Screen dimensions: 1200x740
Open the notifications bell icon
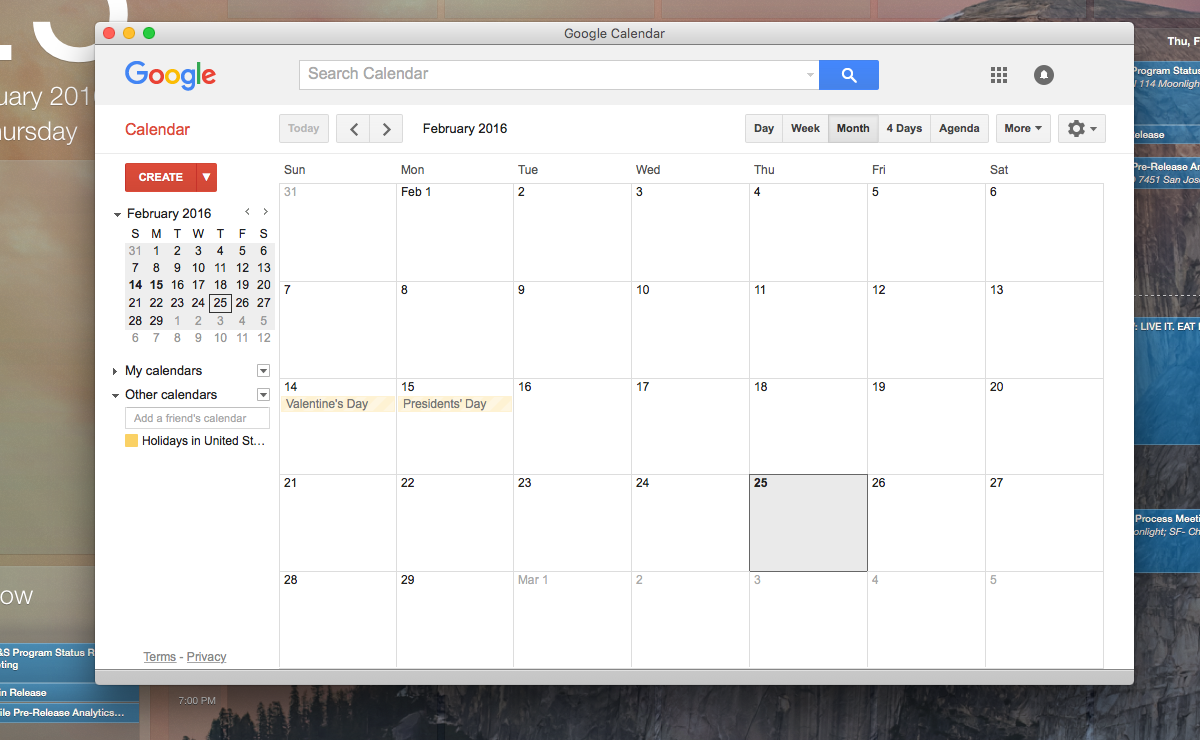point(1044,75)
